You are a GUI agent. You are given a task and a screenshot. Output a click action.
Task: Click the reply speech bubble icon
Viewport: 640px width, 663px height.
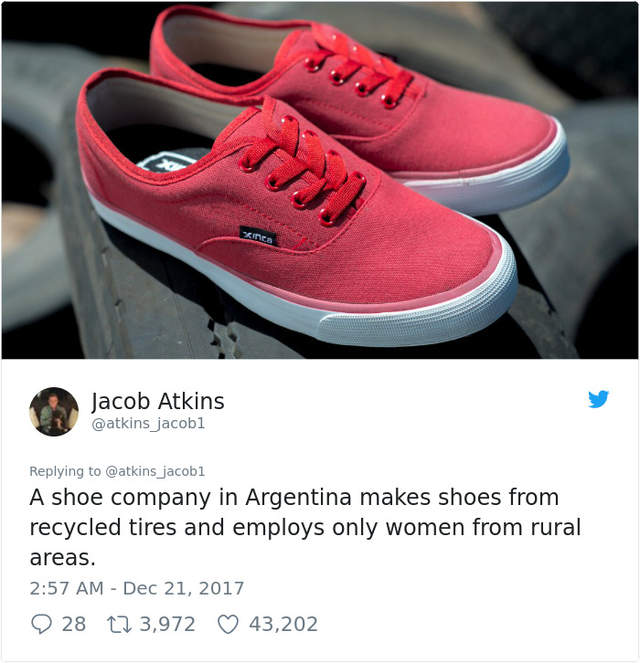tap(41, 624)
